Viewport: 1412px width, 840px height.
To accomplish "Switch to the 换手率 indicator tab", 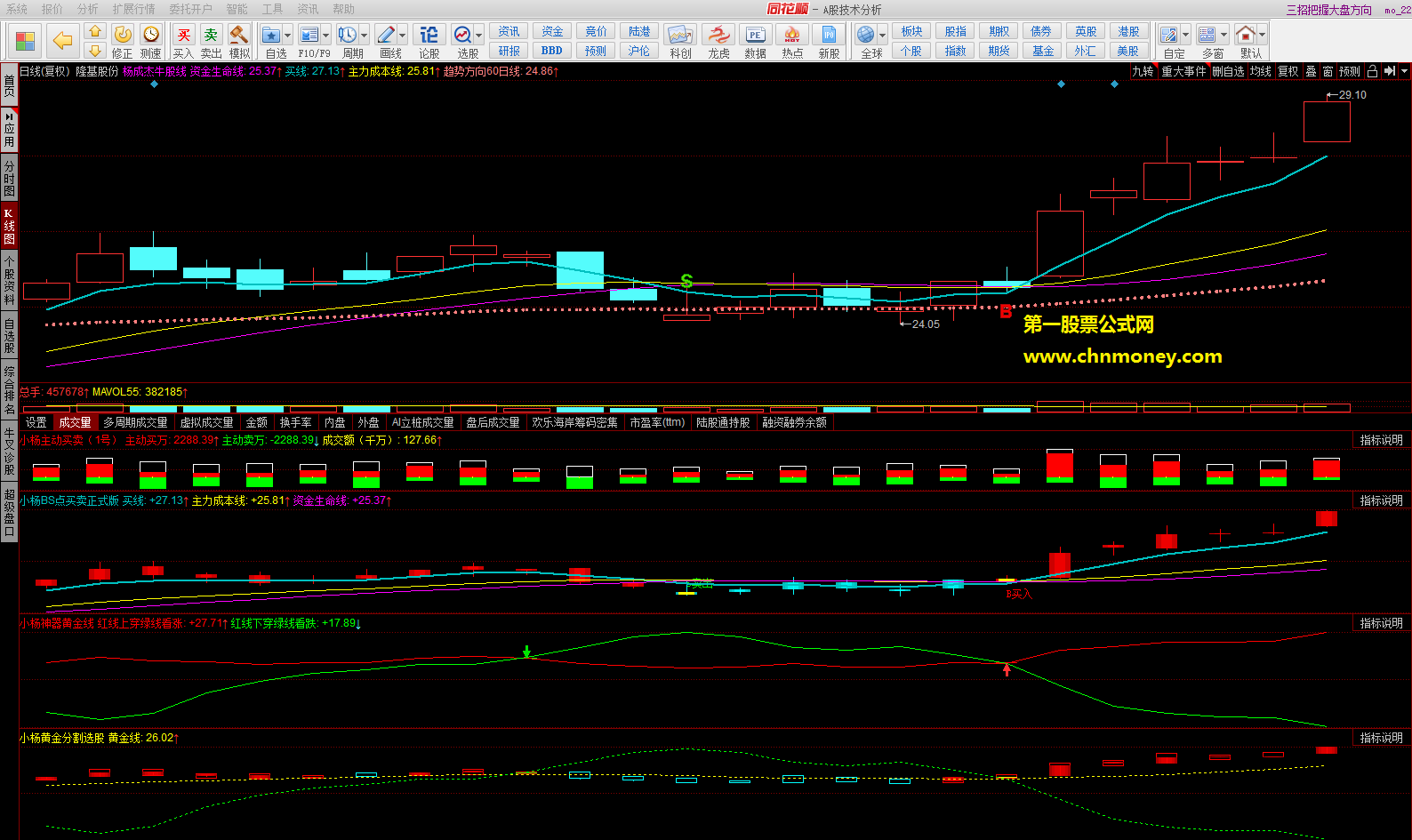I will (x=296, y=422).
